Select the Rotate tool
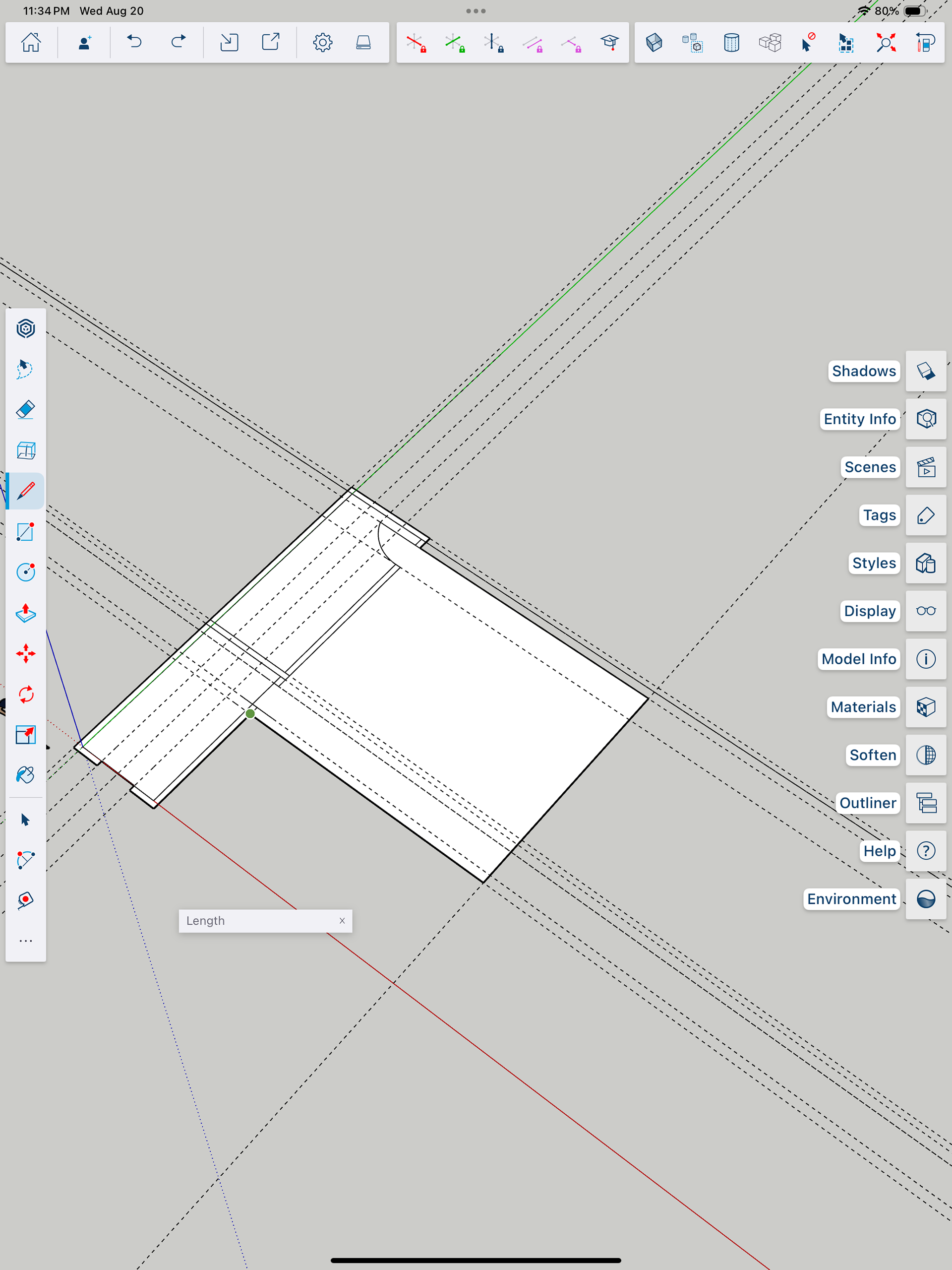 click(x=25, y=695)
